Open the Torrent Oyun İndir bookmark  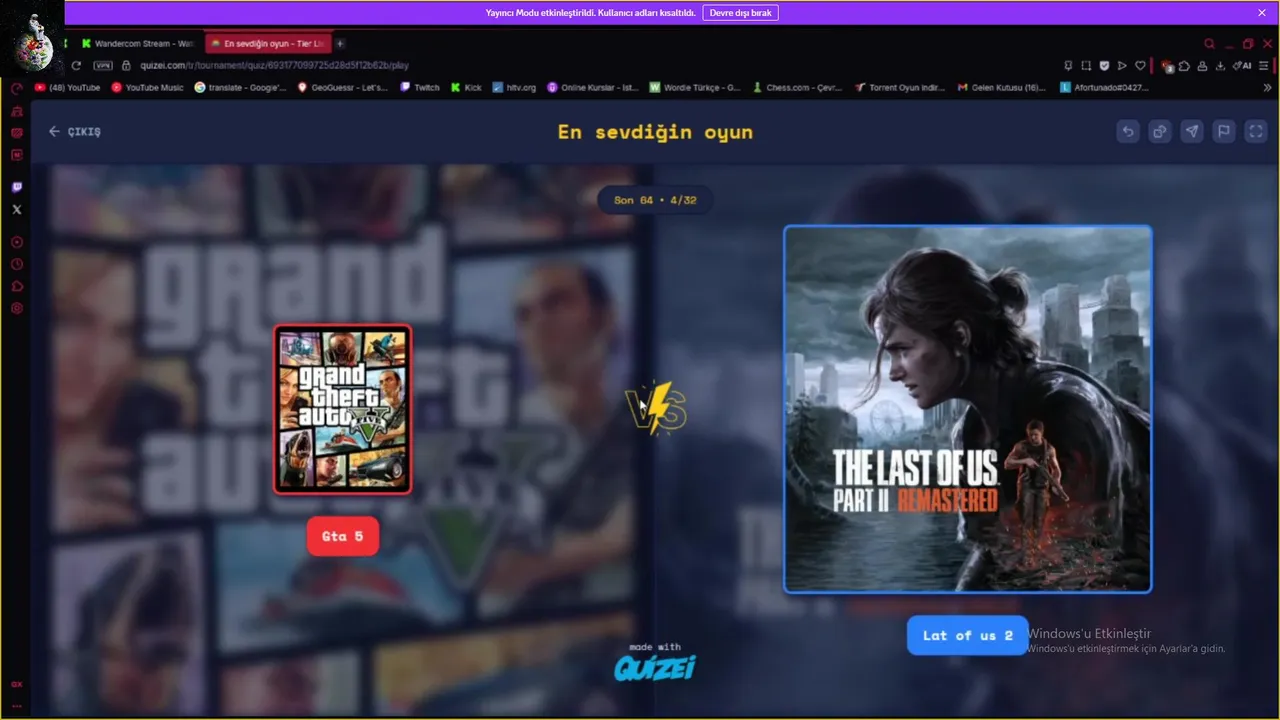tap(900, 87)
